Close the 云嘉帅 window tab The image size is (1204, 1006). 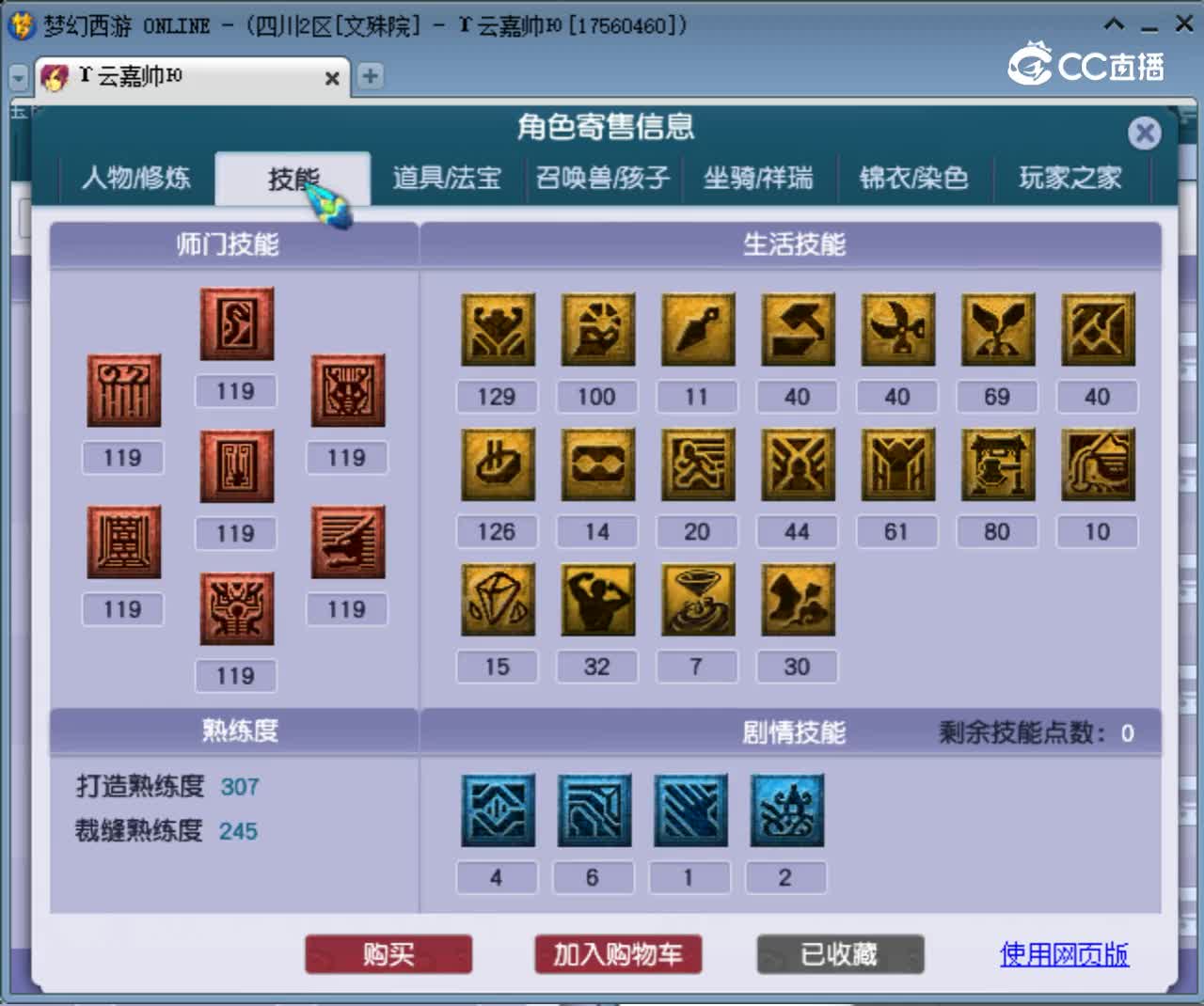pos(332,79)
